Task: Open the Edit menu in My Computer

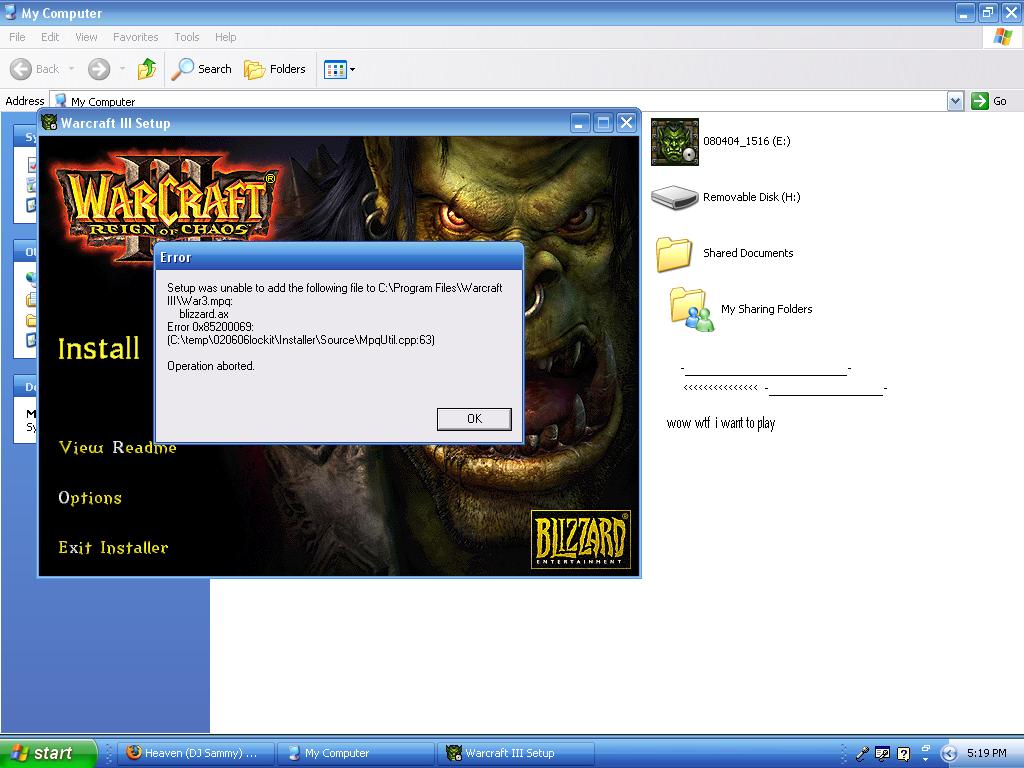Action: (x=50, y=37)
